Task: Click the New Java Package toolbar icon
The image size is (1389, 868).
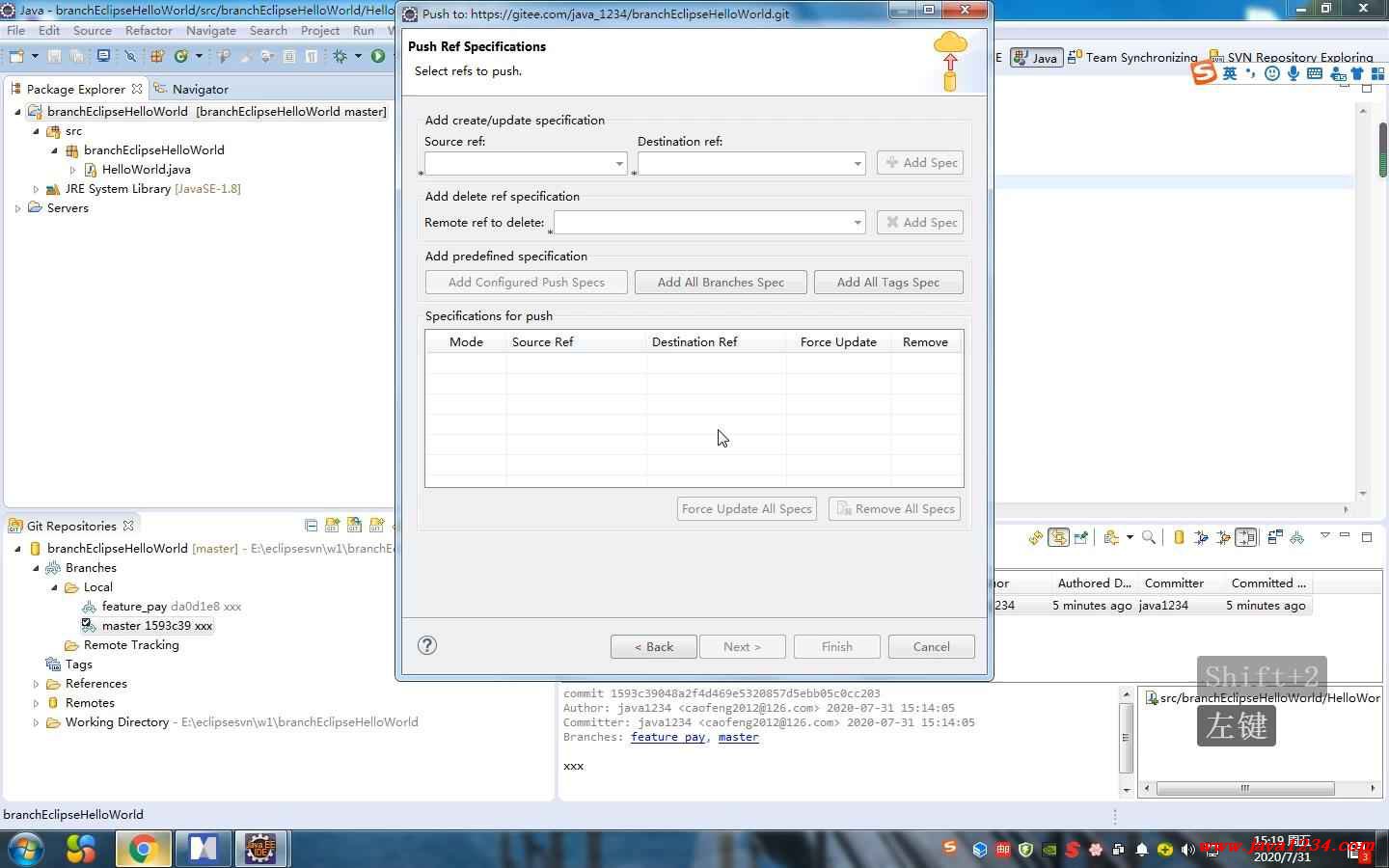Action: [157, 56]
